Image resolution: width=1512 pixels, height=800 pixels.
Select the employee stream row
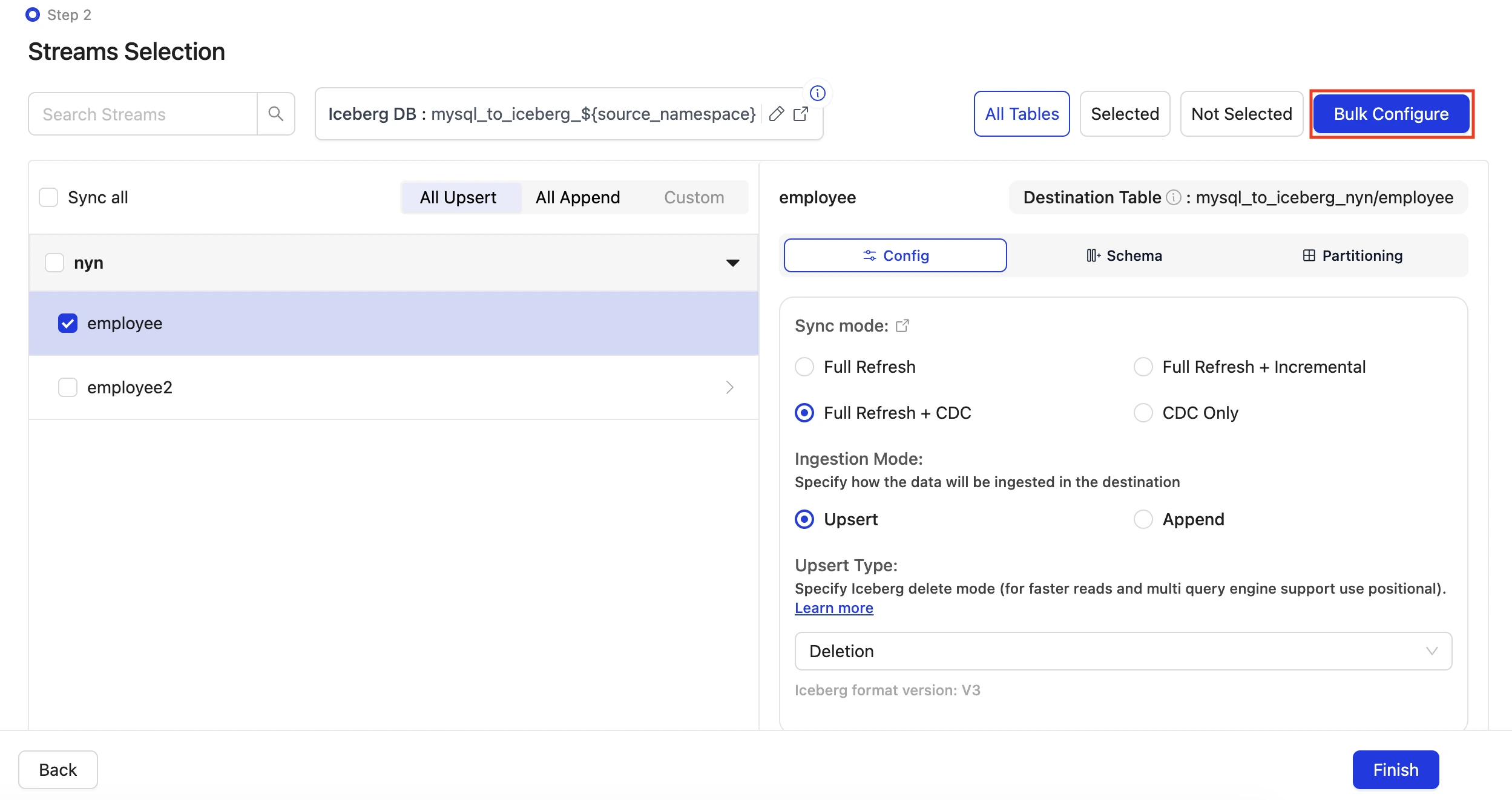tap(393, 323)
